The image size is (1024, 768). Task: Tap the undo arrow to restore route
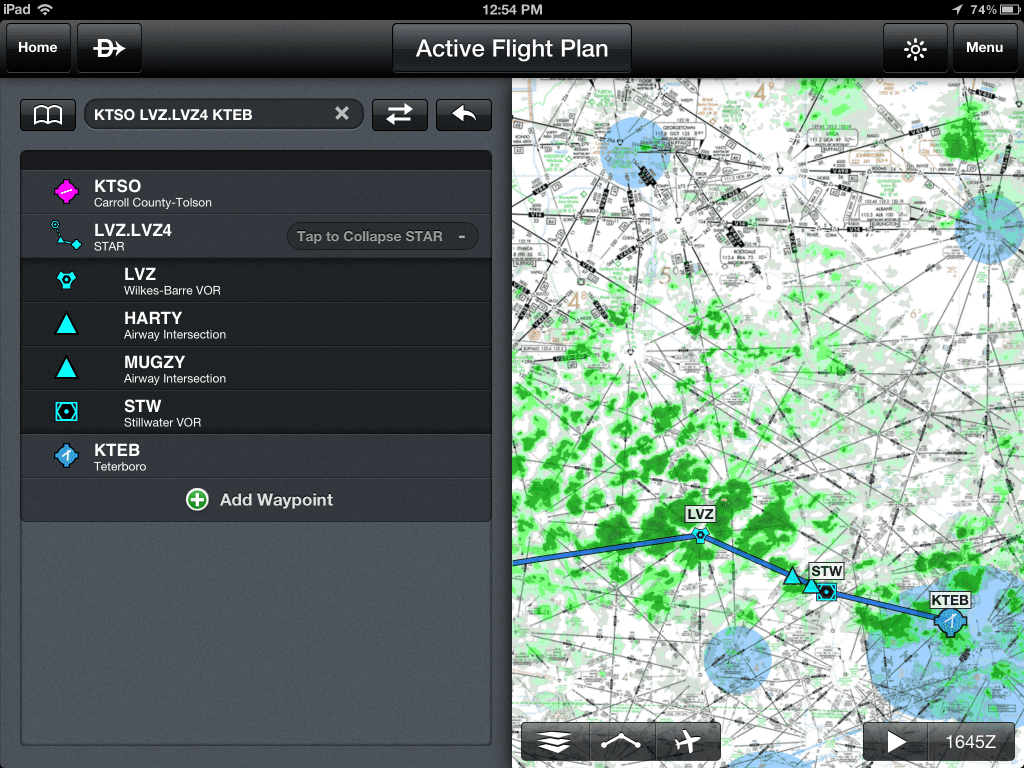coord(463,114)
